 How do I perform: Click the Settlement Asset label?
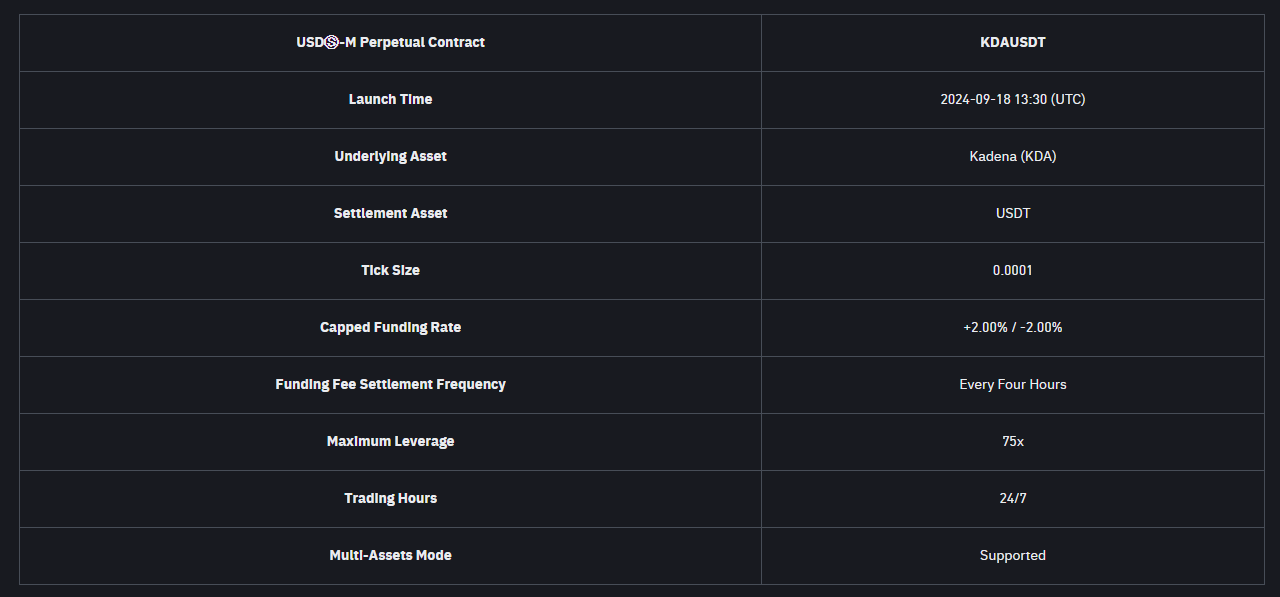click(390, 214)
